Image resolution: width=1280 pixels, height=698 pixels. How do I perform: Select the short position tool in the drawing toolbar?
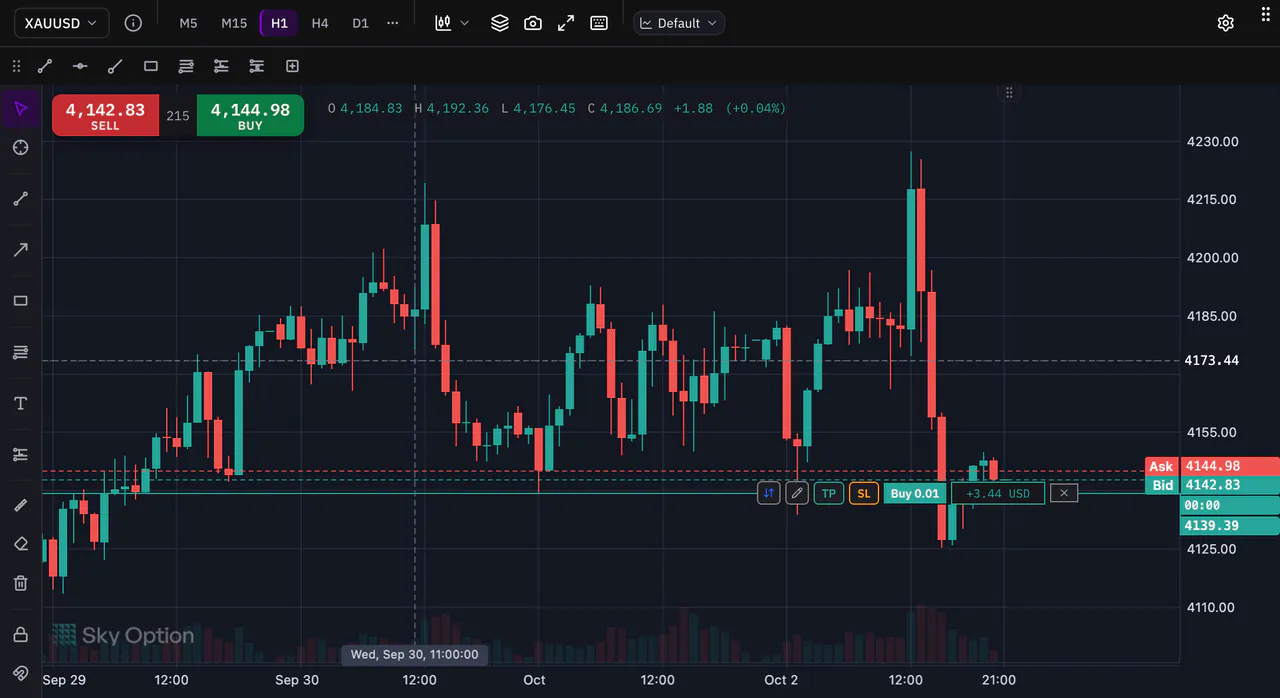coord(257,66)
